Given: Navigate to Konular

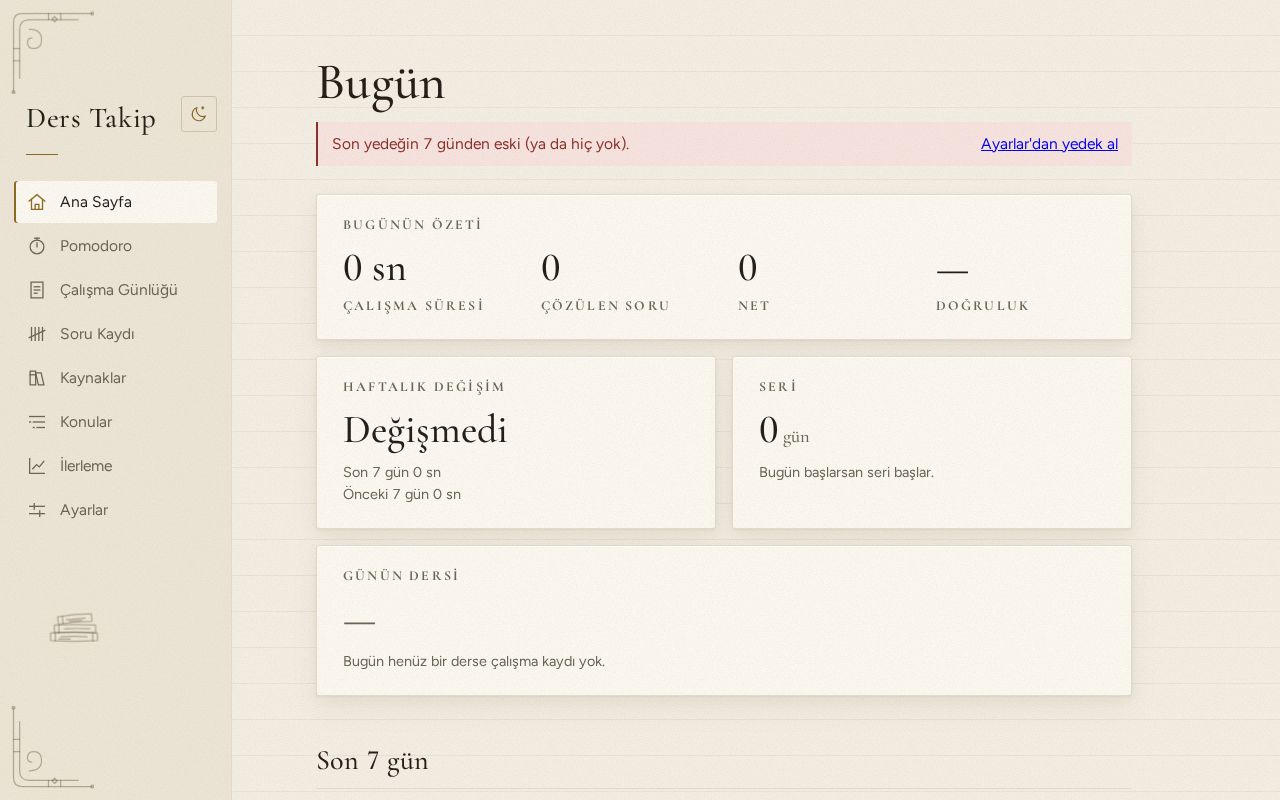Looking at the screenshot, I should [x=116, y=422].
